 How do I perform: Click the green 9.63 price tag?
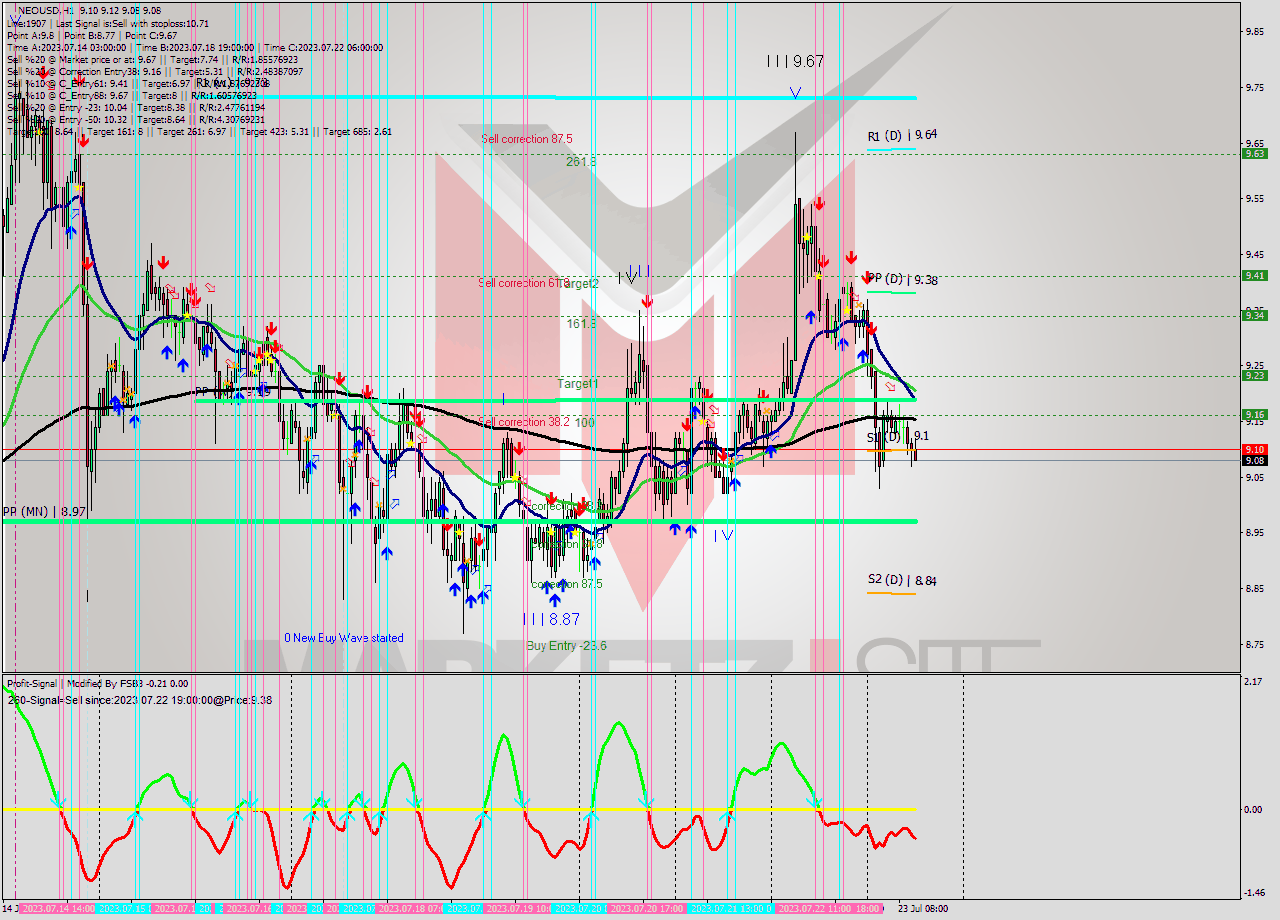1255,153
